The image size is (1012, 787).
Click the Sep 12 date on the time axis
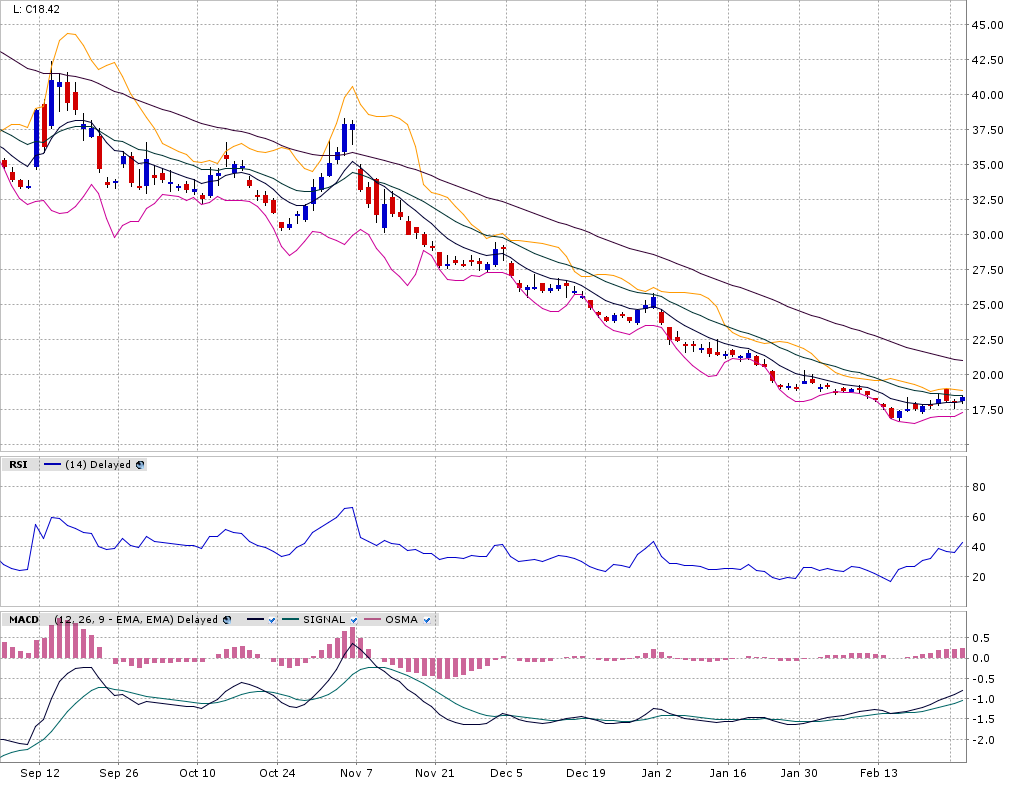coord(39,773)
